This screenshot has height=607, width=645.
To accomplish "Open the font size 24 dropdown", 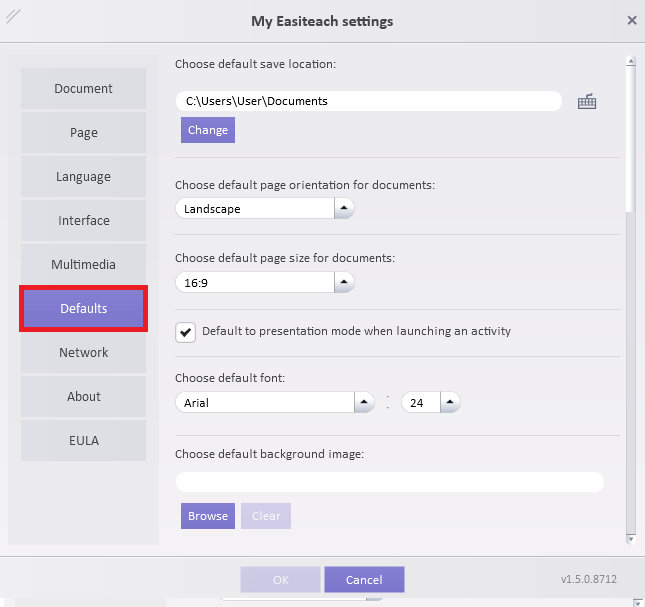I will coord(449,402).
